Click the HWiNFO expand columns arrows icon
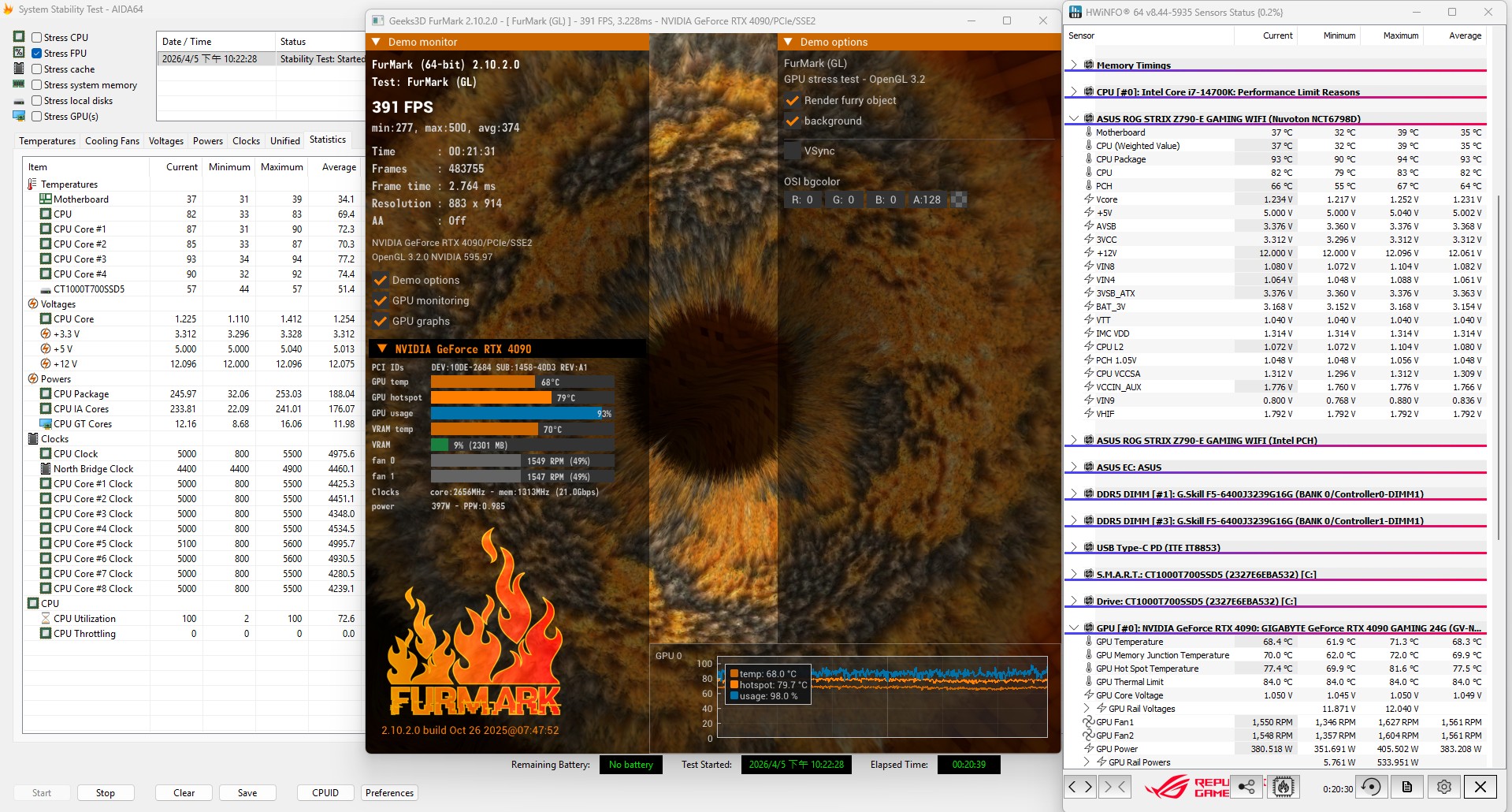Image resolution: width=1512 pixels, height=812 pixels. point(1080,786)
